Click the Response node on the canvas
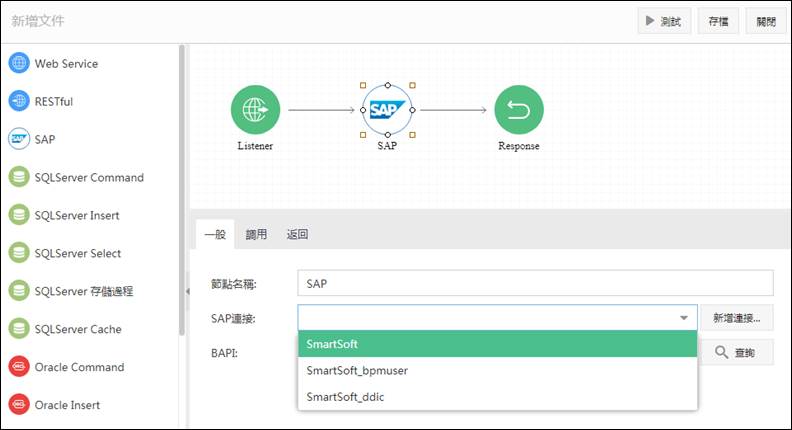 [x=519, y=110]
